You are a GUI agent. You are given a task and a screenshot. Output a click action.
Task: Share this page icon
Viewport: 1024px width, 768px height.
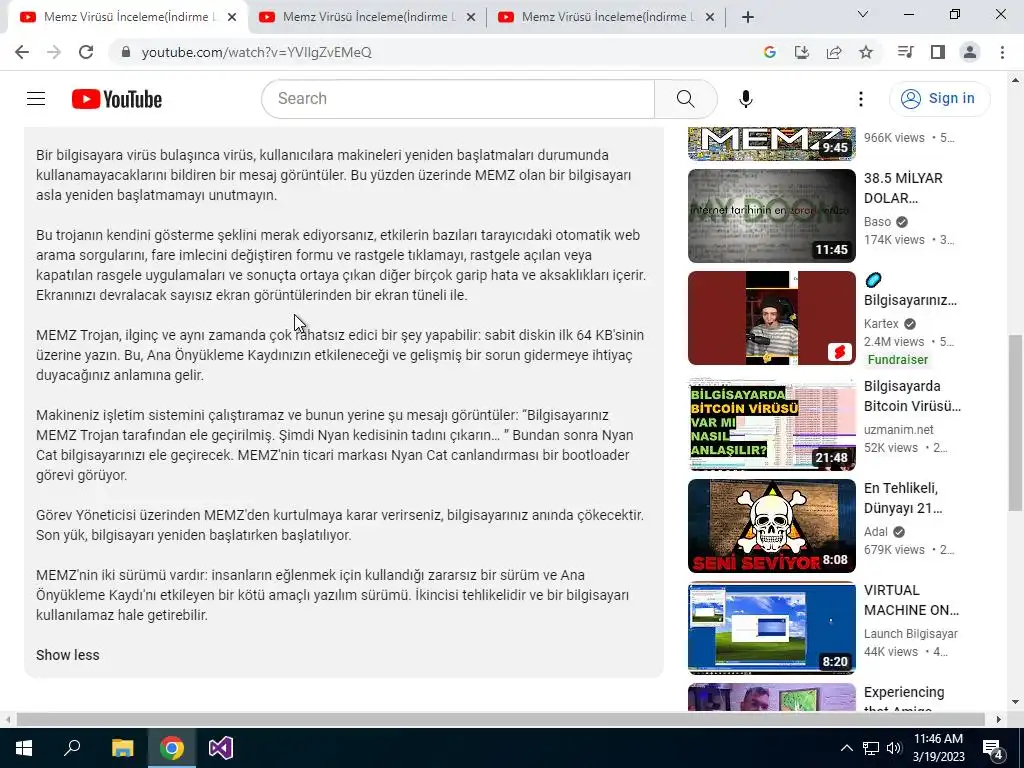click(x=834, y=52)
